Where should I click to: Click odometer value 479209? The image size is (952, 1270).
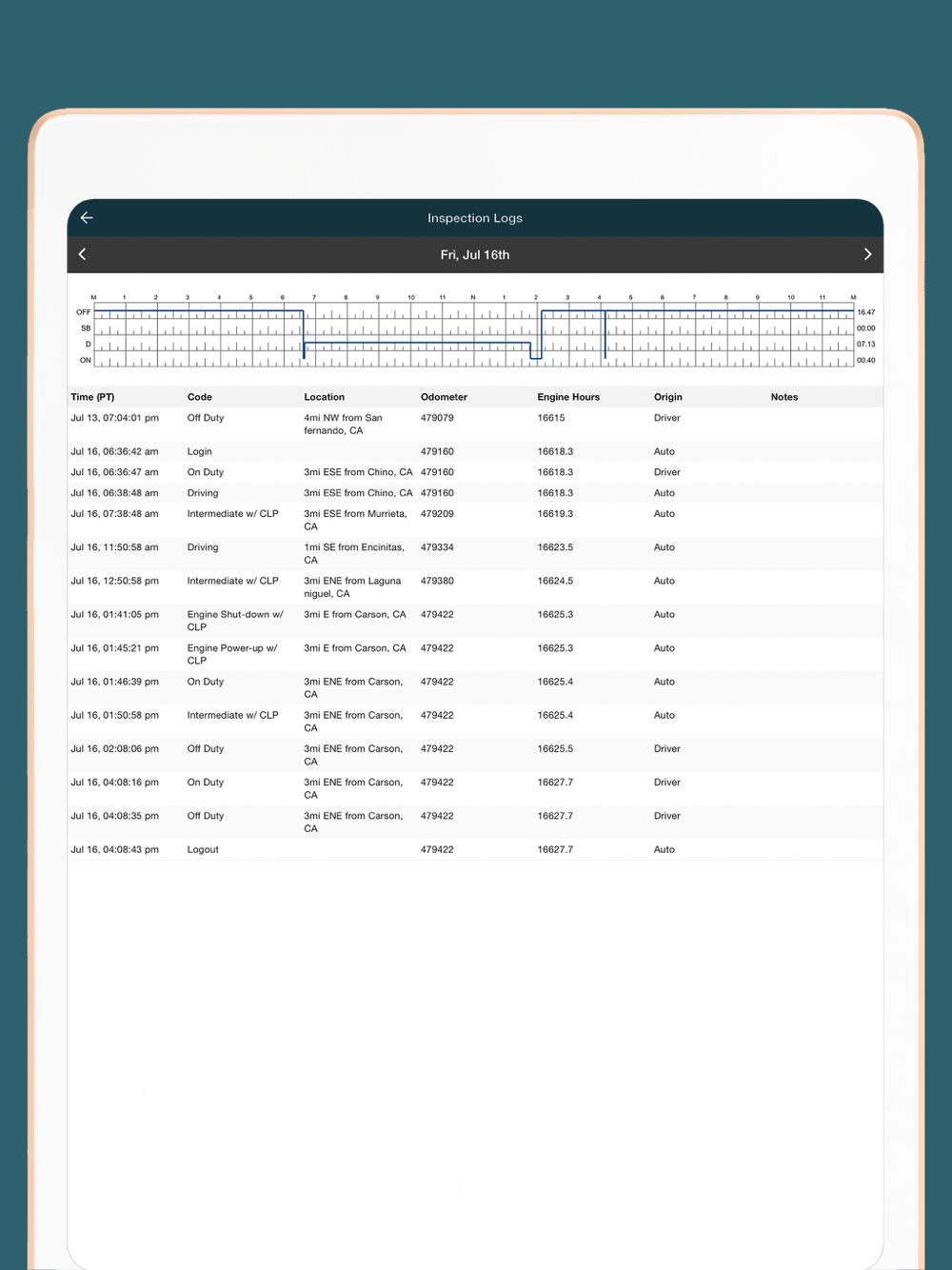[437, 513]
